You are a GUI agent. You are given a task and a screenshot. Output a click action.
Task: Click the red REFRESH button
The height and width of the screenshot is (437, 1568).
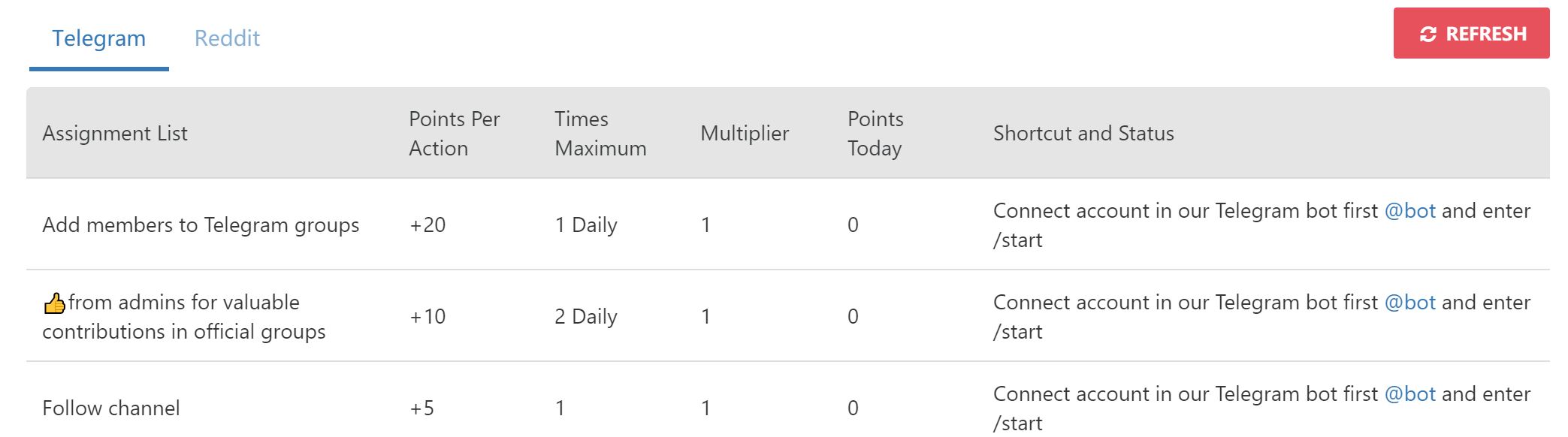[1471, 33]
